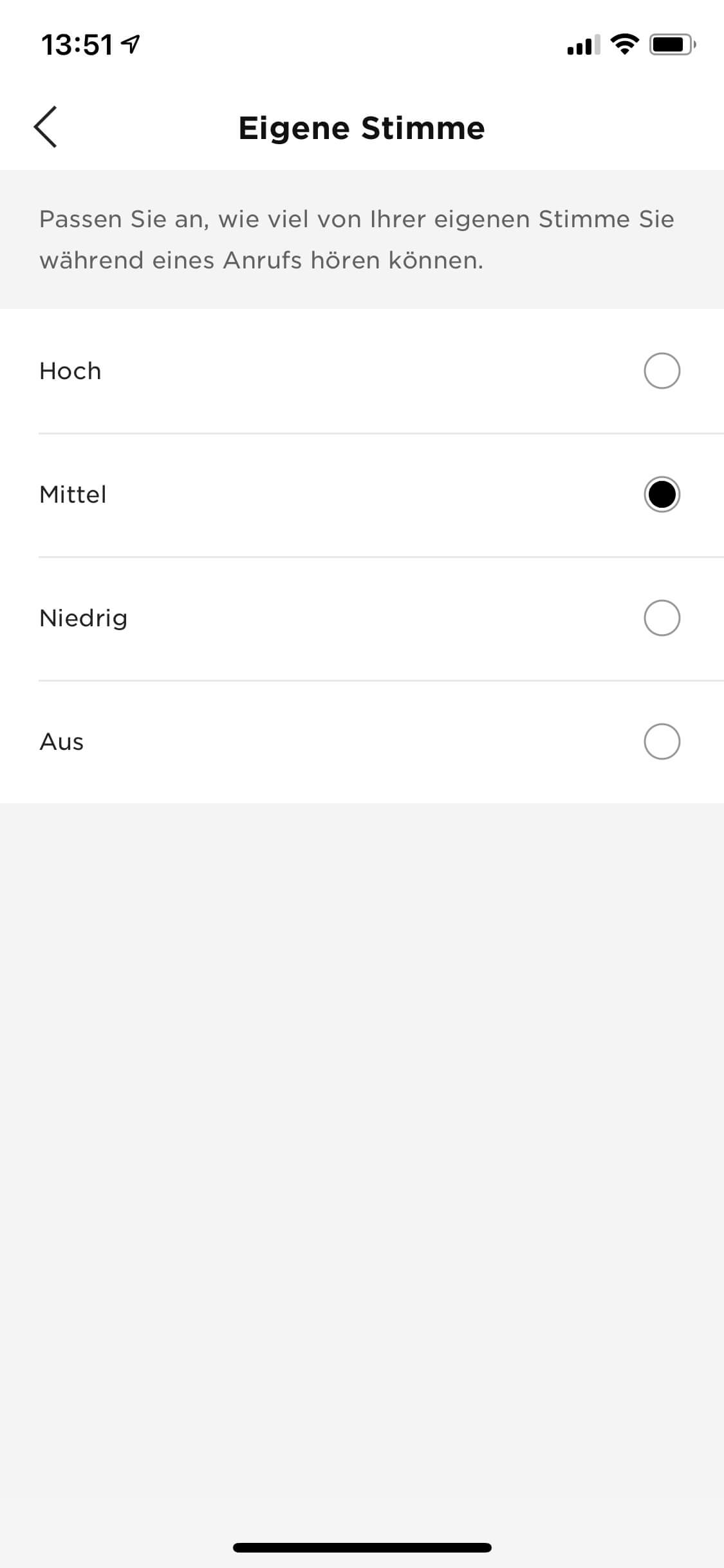Select the Mittel radio button
Screen dimensions: 724x1568
click(x=662, y=494)
